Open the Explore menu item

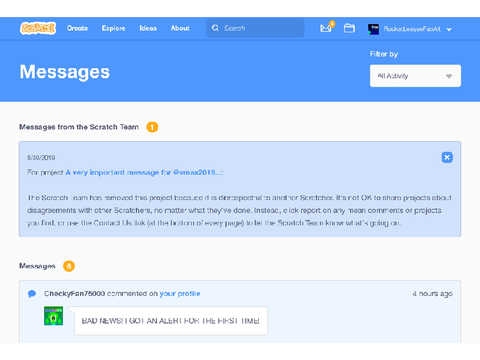point(114,28)
